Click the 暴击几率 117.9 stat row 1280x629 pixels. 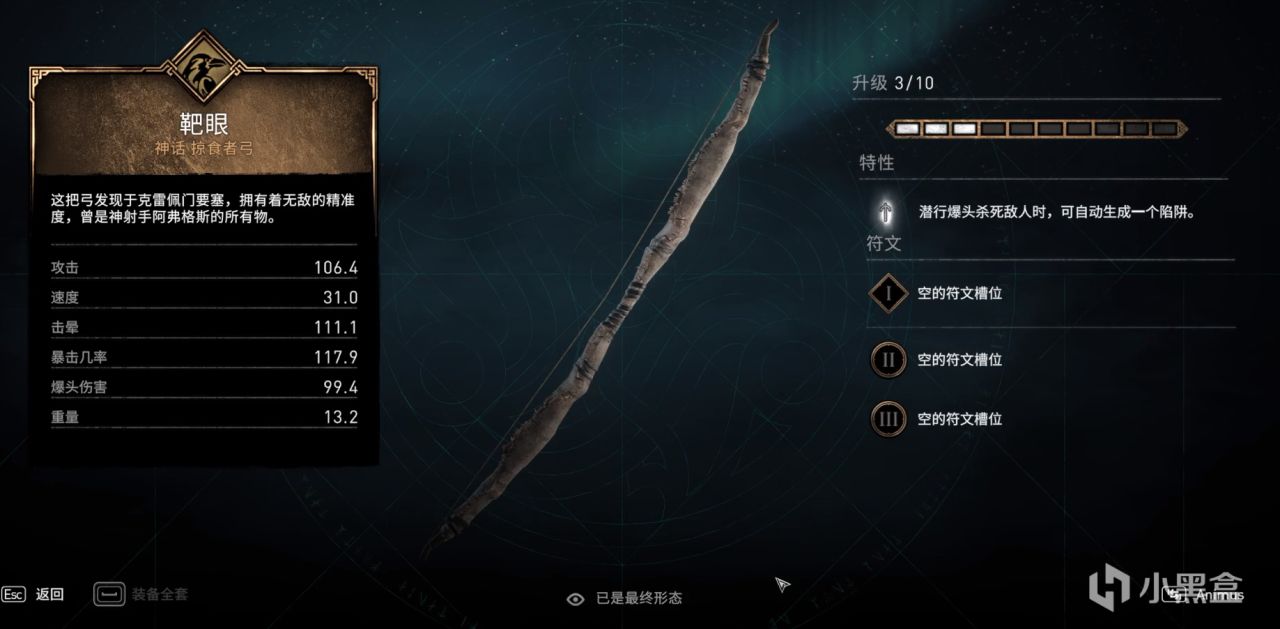204,357
